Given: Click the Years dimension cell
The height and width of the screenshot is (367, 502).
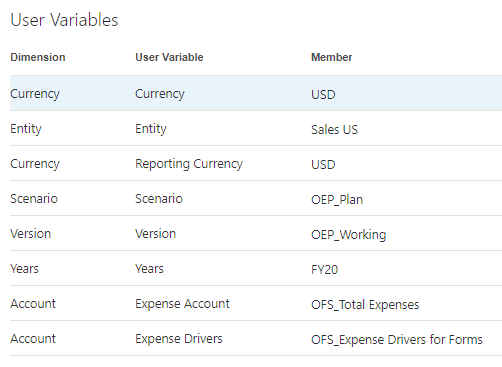Looking at the screenshot, I should click(x=24, y=269).
